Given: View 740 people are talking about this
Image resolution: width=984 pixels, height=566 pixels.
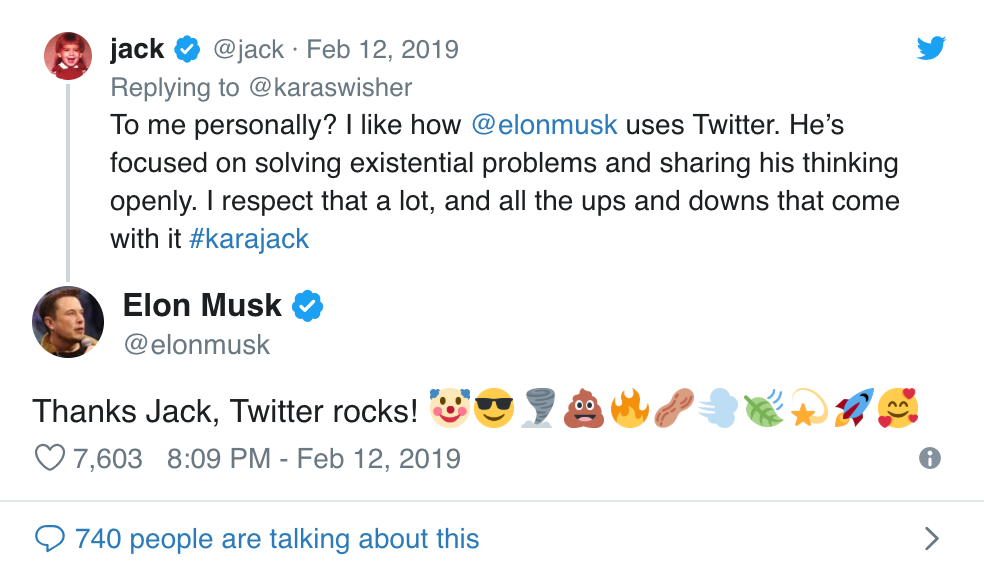Looking at the screenshot, I should click(277, 539).
